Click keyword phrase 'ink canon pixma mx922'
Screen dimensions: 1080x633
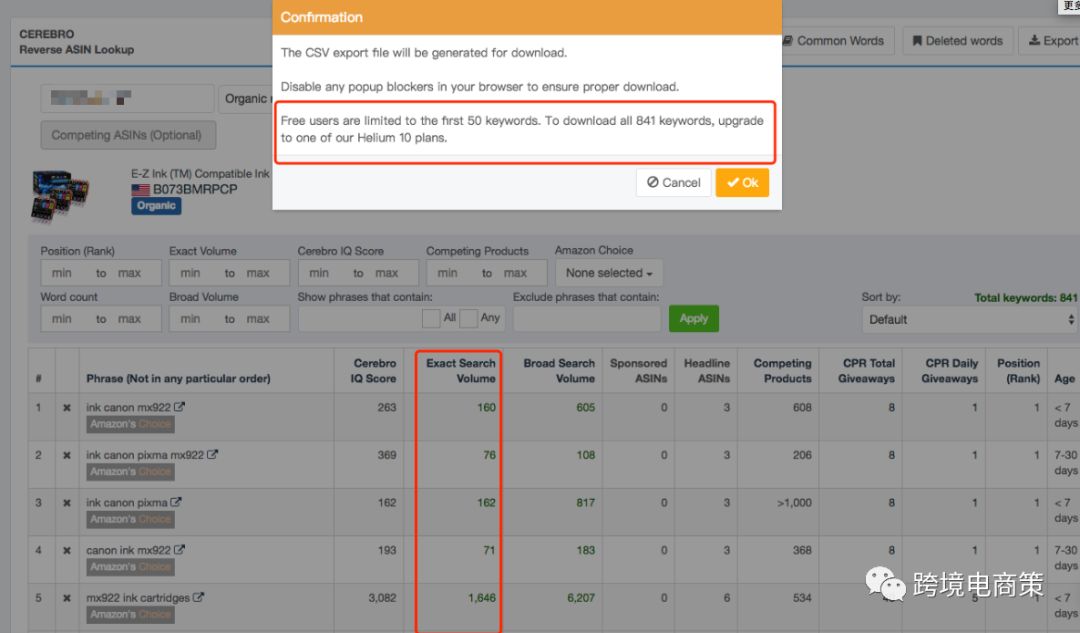[145, 455]
